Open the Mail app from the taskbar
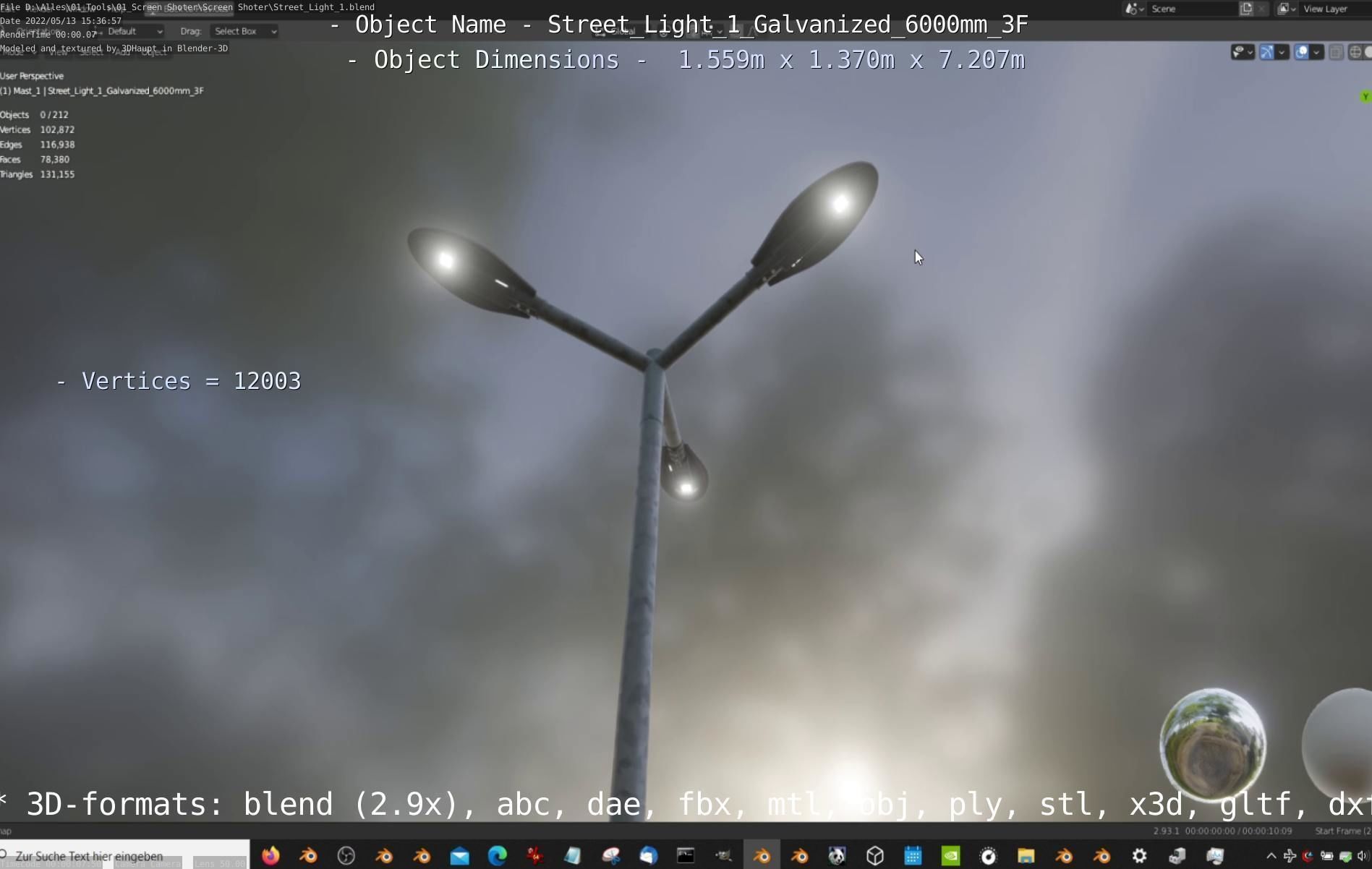Image resolution: width=1372 pixels, height=869 pixels. [459, 856]
